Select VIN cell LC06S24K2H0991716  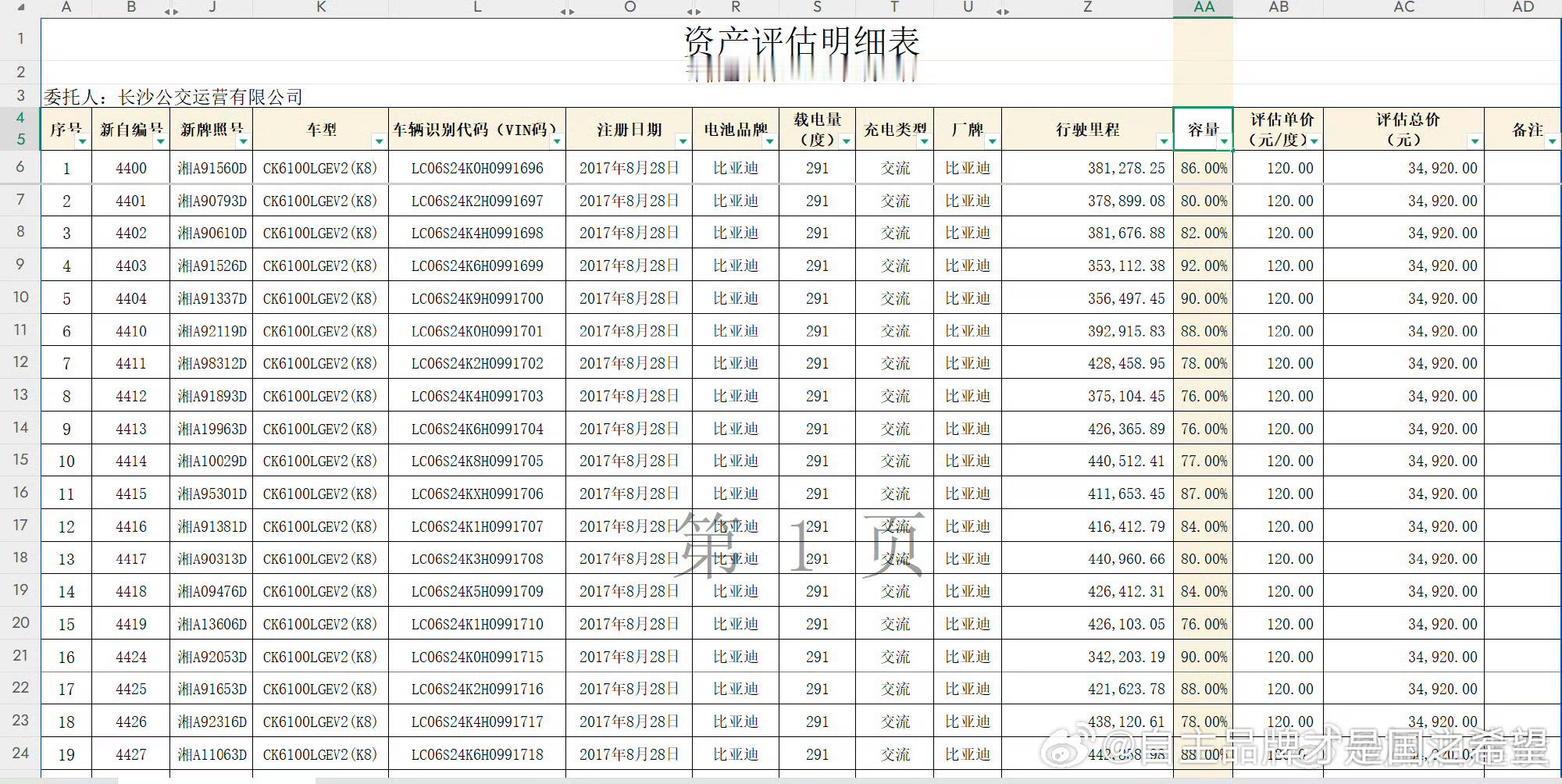pos(477,689)
